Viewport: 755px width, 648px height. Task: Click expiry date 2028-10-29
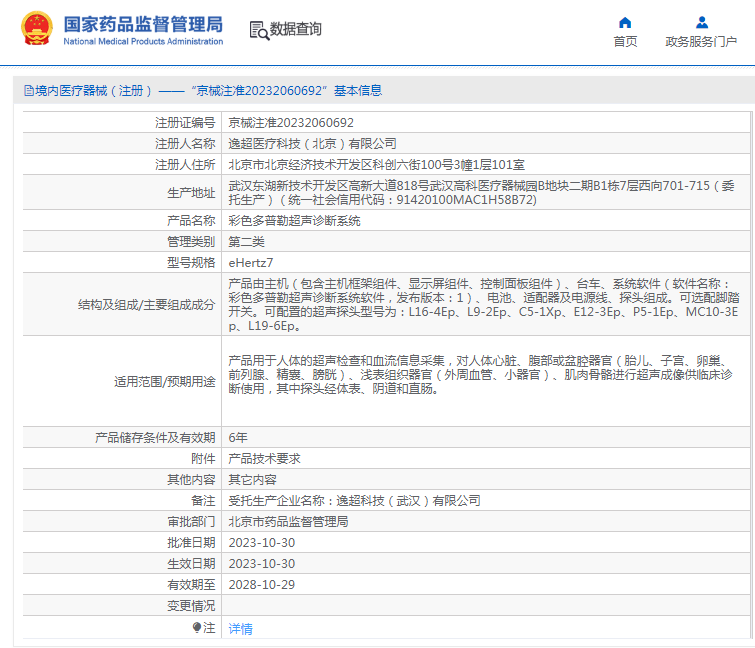point(261,584)
